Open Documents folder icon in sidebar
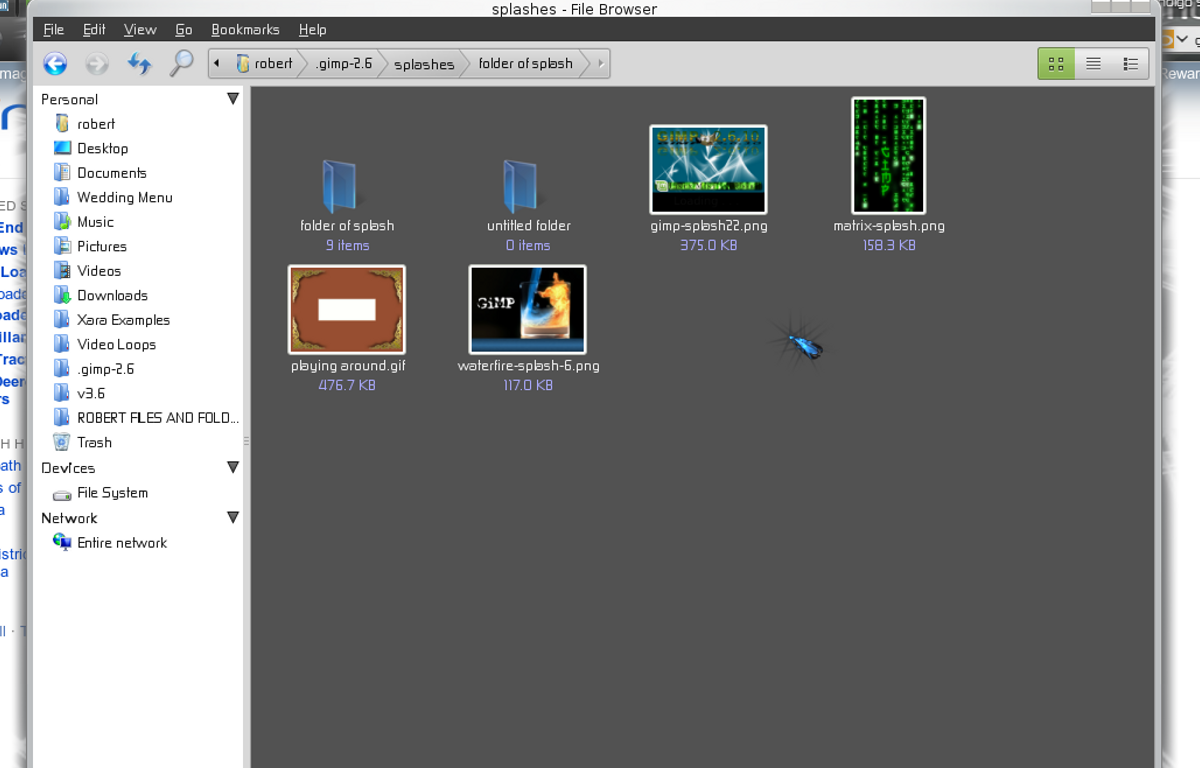Viewport: 1200px width, 768px height. [x=62, y=172]
